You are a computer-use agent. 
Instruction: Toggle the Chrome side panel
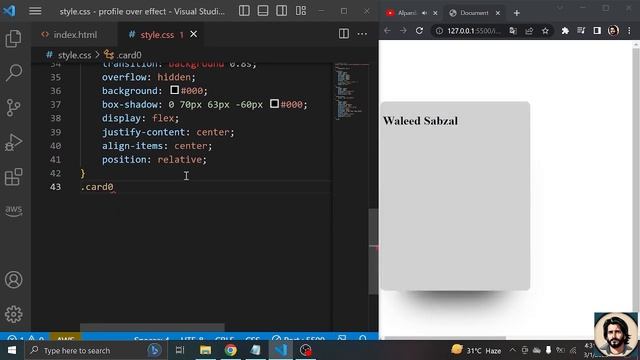(597, 31)
